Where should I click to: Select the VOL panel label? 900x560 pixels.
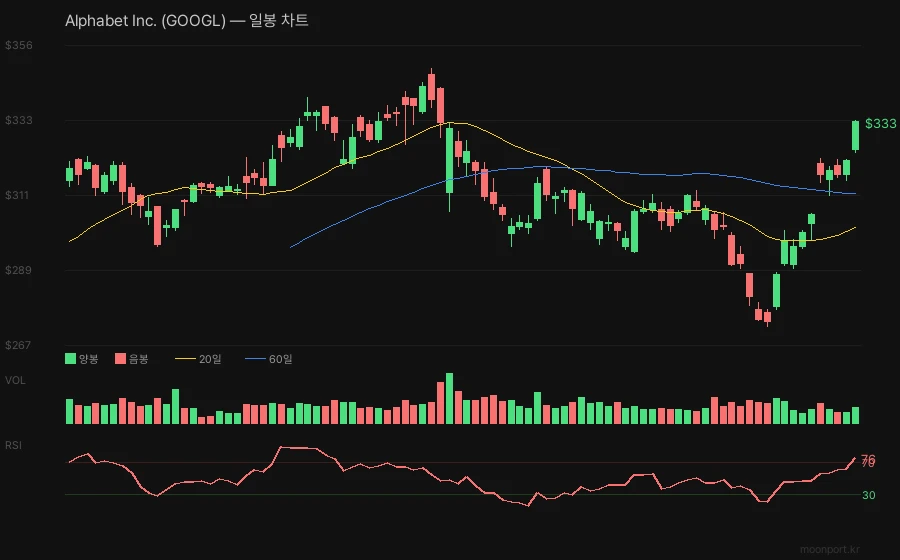click(16, 380)
